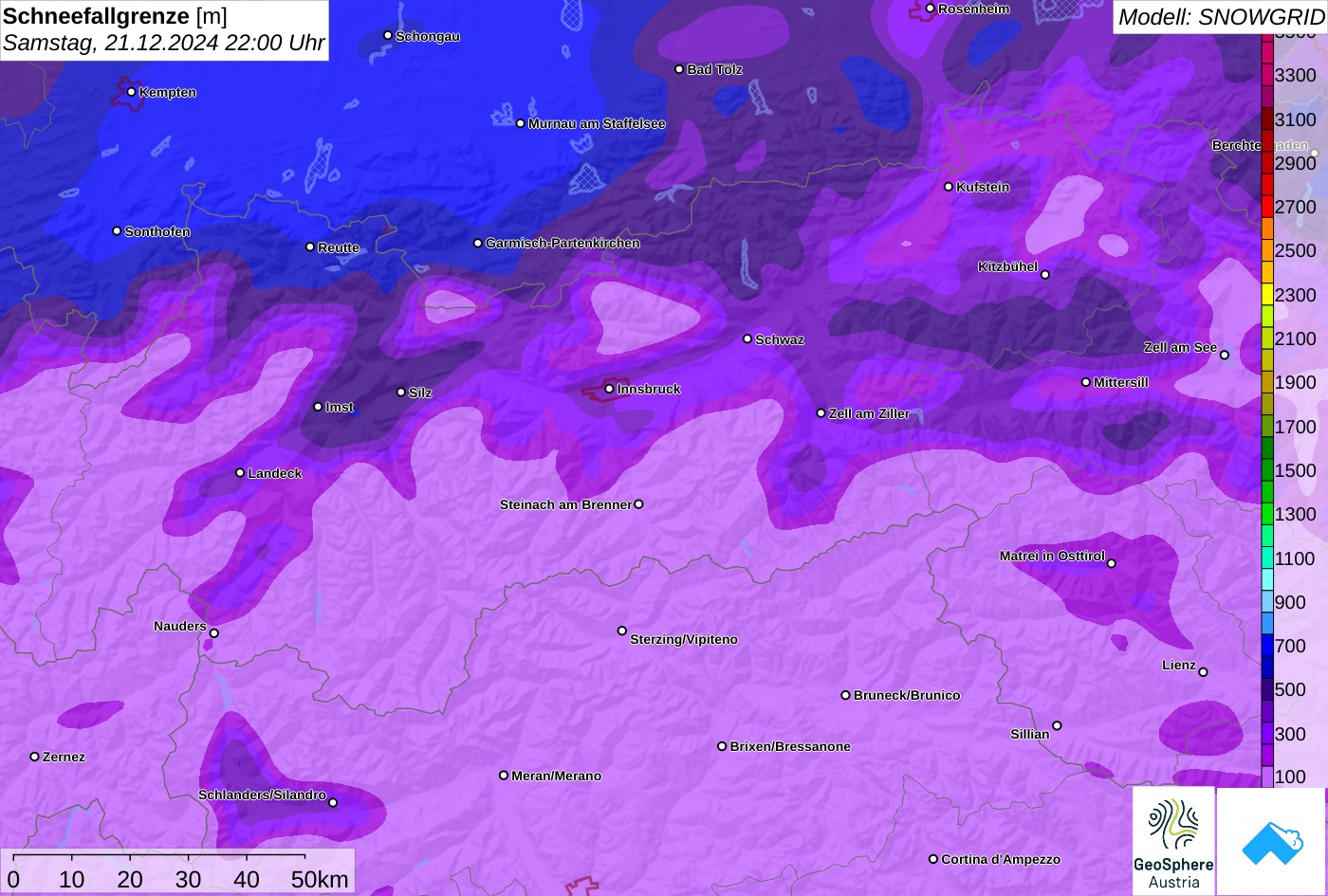Select the Zell am See marker dot
The height and width of the screenshot is (896, 1328).
[1225, 356]
